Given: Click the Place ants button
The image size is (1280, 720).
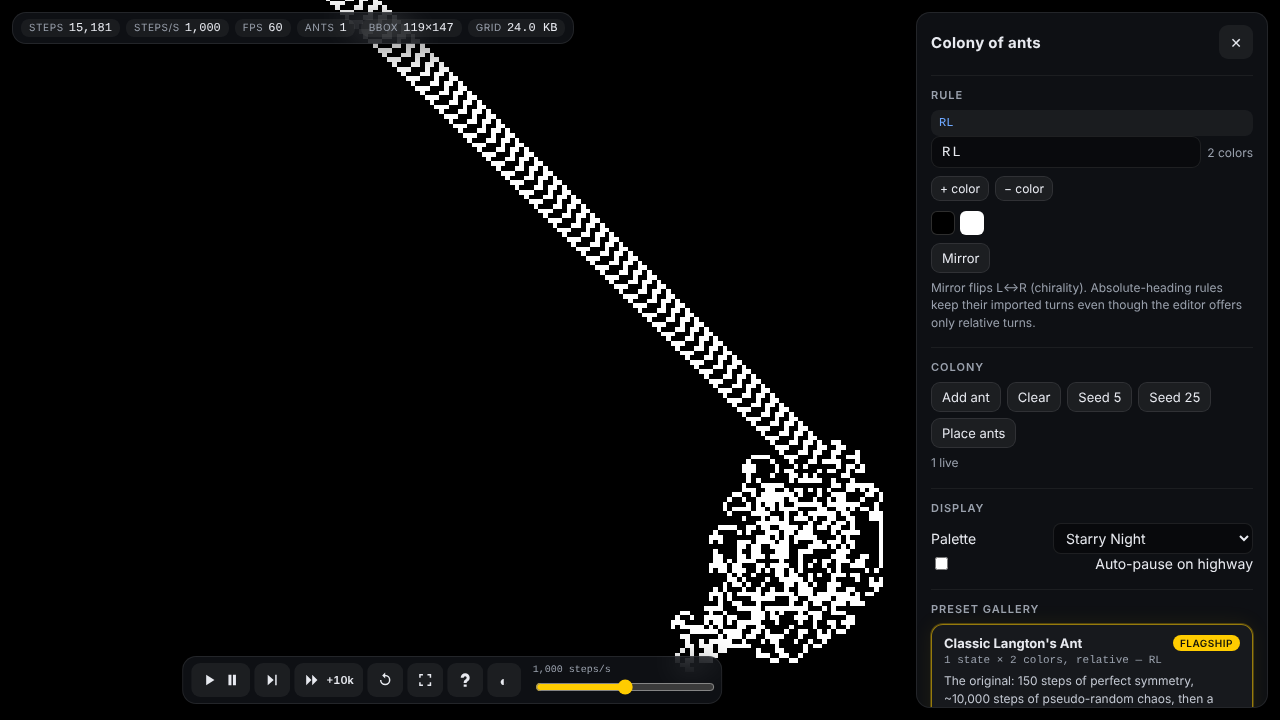Looking at the screenshot, I should click(x=973, y=433).
